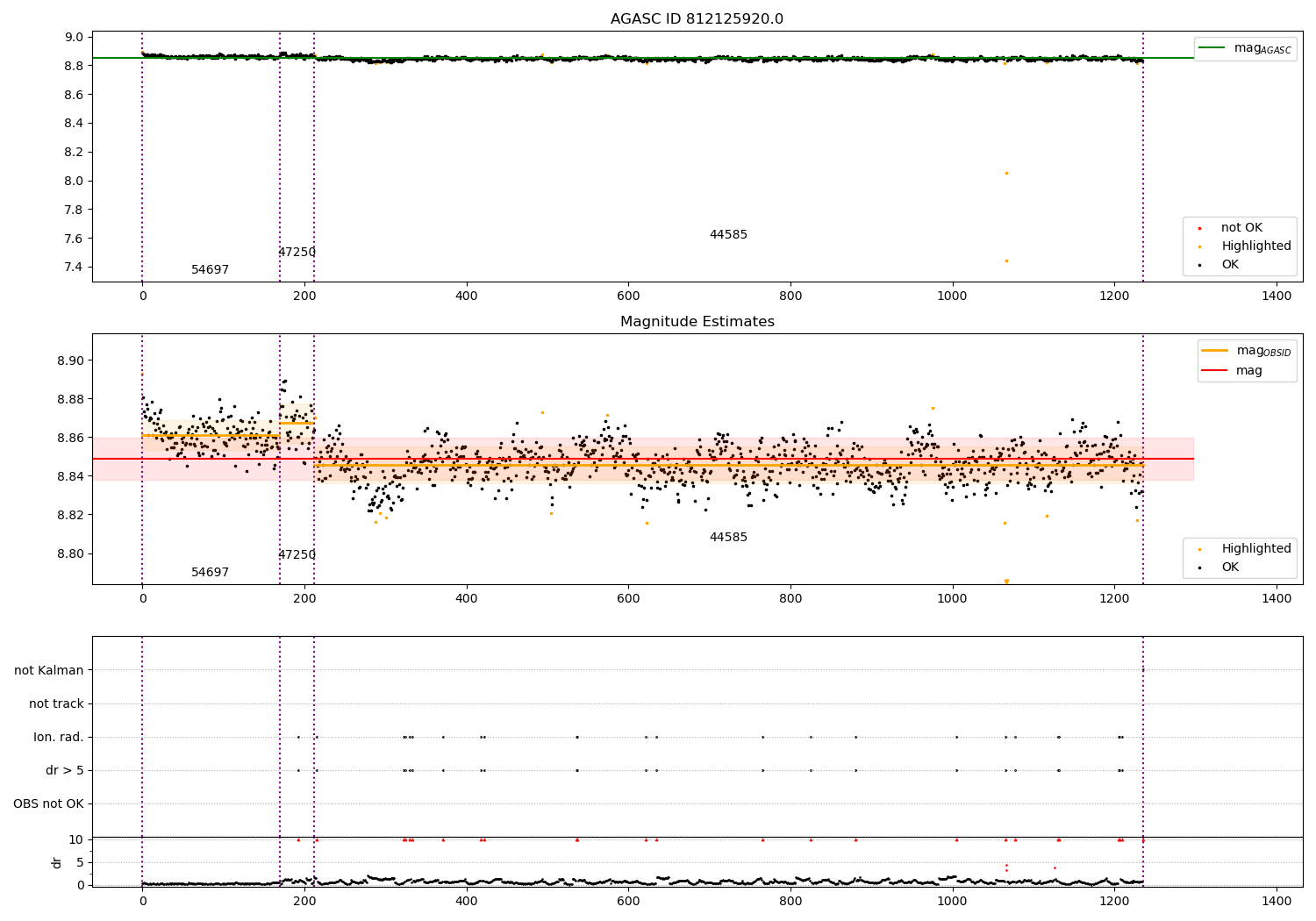Click obsid label 54697 in Magnitude Estimates plot

210,573
